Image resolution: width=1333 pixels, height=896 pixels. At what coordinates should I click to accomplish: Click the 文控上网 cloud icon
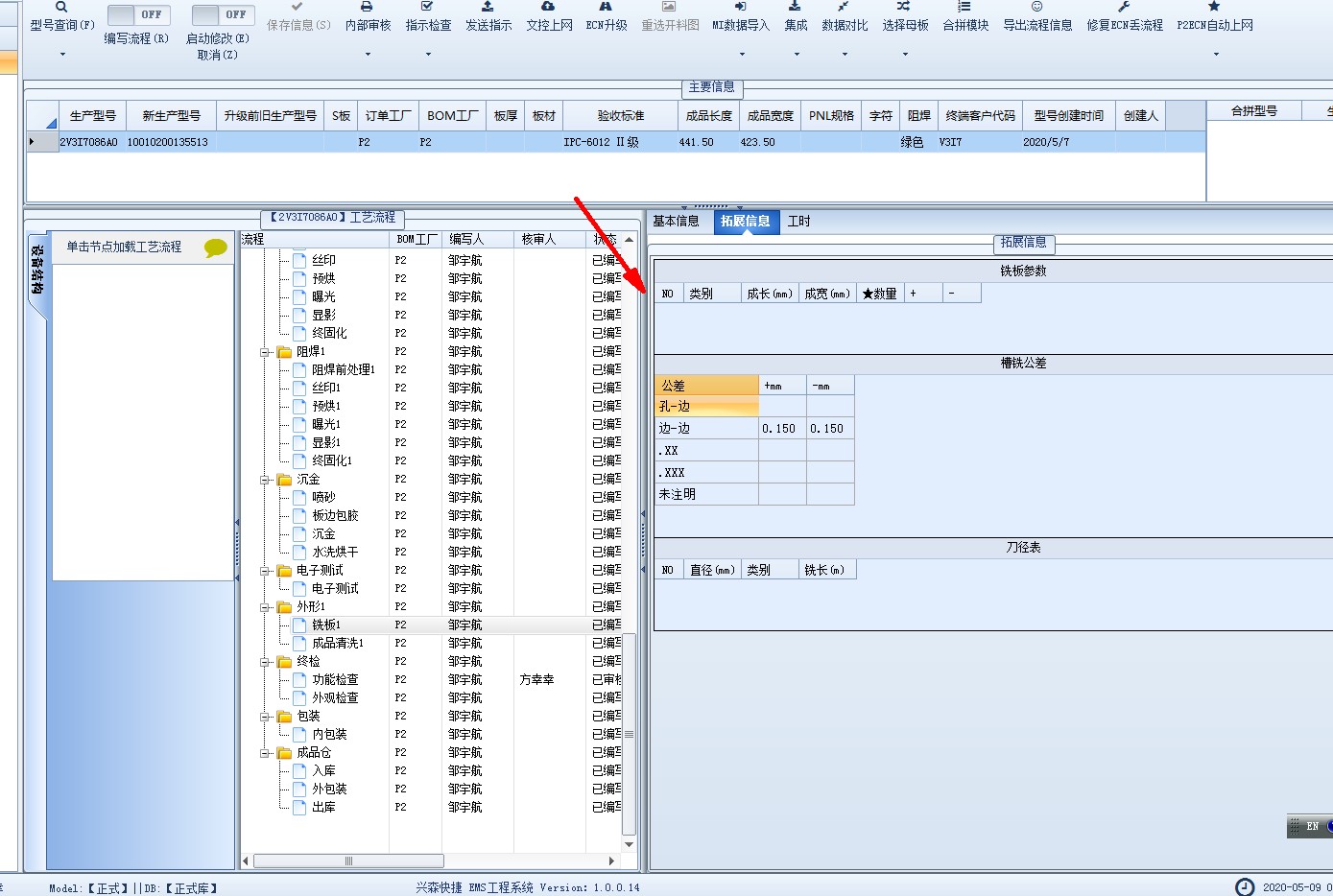point(548,7)
